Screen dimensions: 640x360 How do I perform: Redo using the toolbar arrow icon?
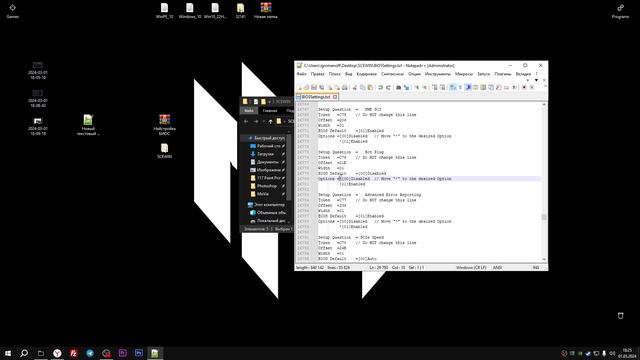point(388,87)
